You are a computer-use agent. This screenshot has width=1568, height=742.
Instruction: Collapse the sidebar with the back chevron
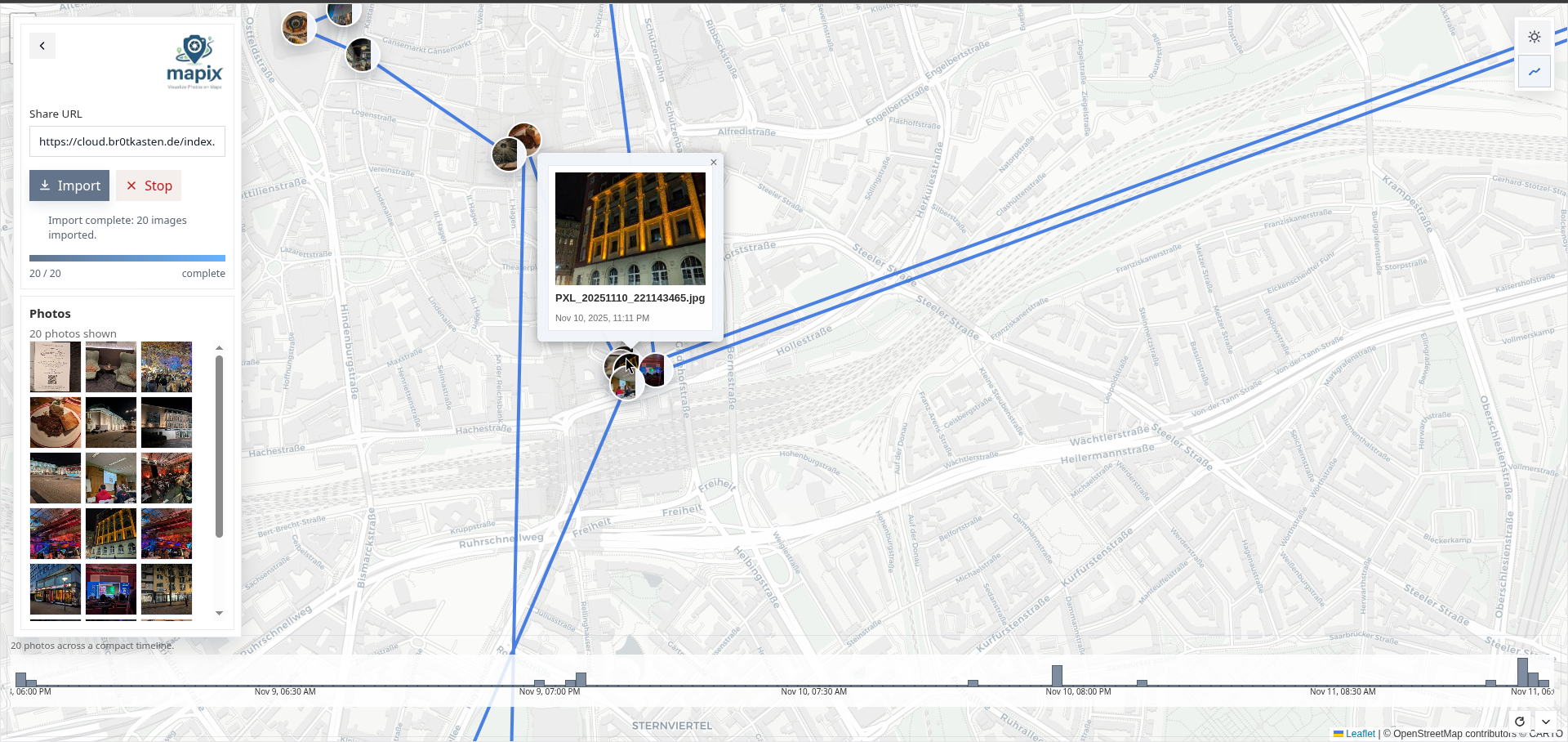pyautogui.click(x=42, y=46)
